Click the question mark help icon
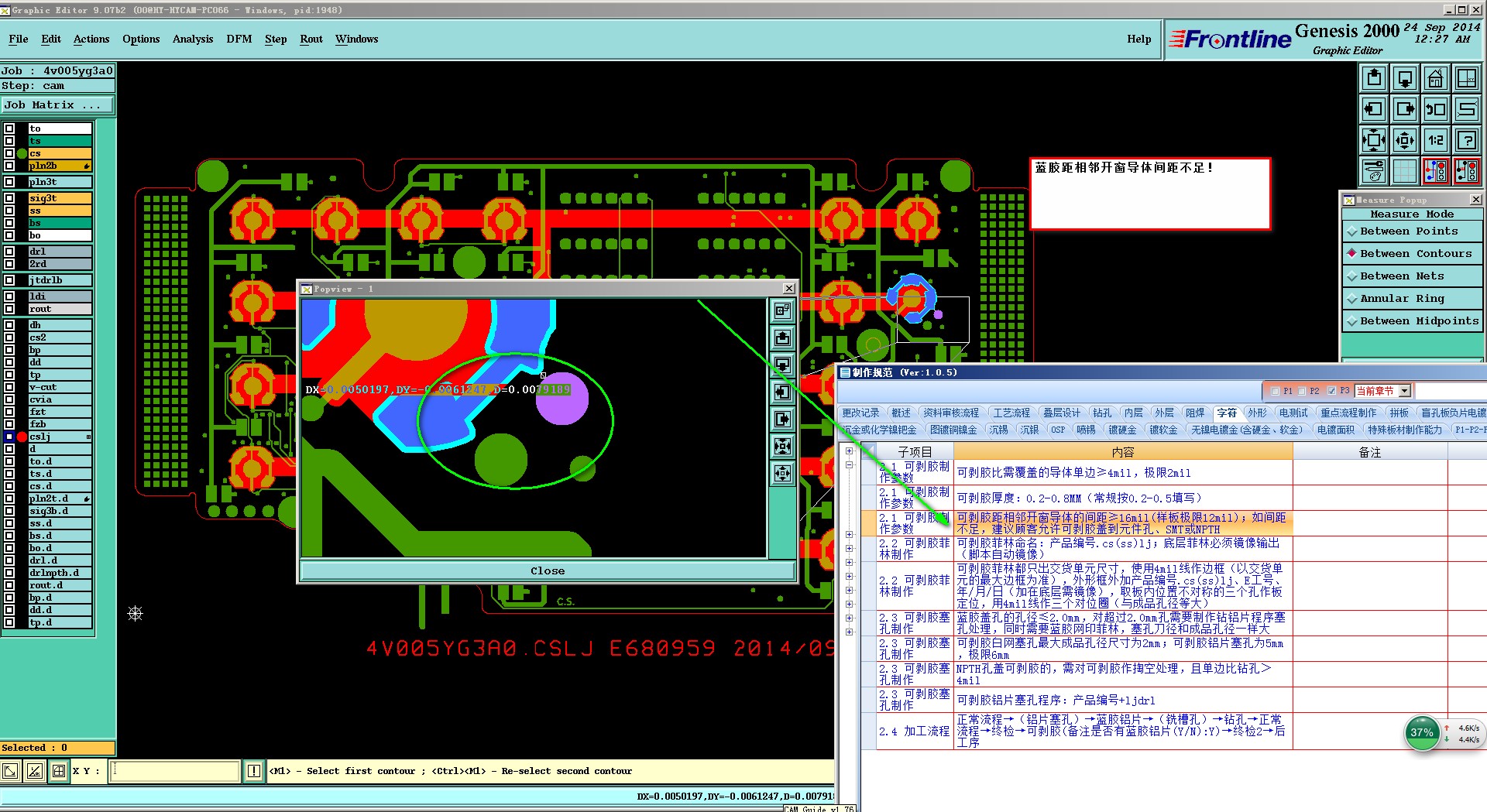The height and width of the screenshot is (812, 1487). [1467, 140]
